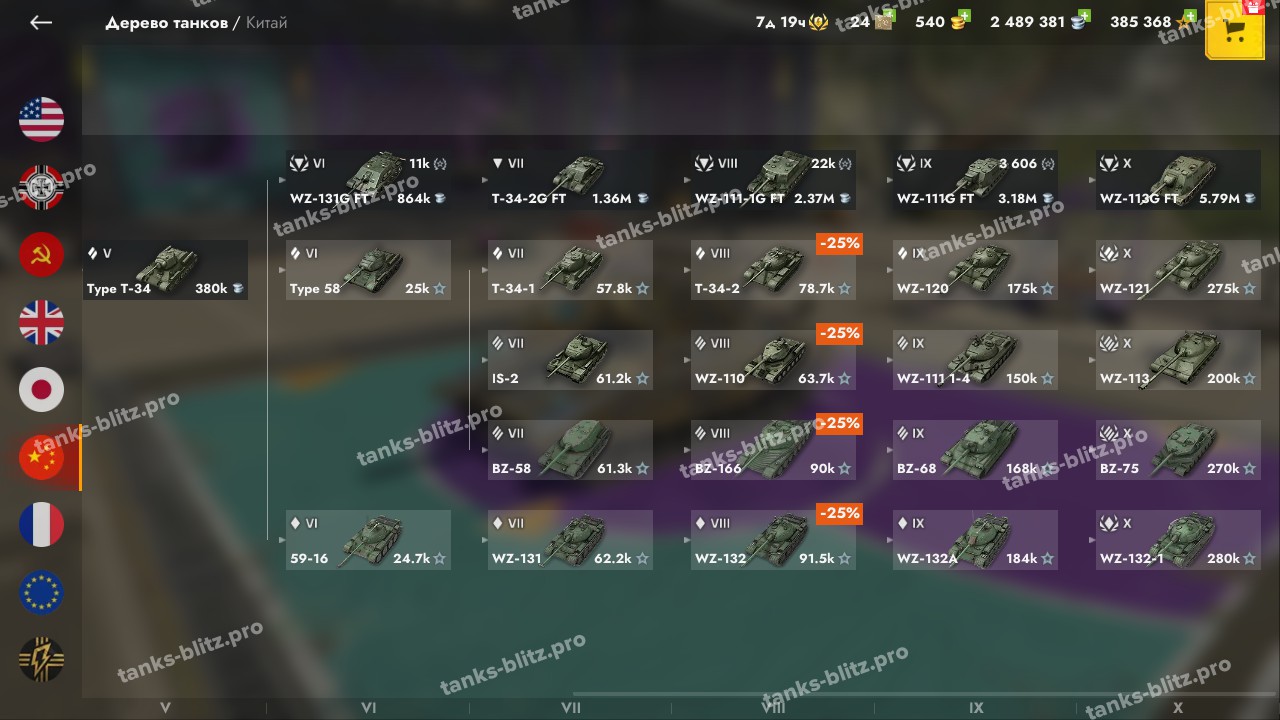Select the France nation flag icon

tap(41, 525)
